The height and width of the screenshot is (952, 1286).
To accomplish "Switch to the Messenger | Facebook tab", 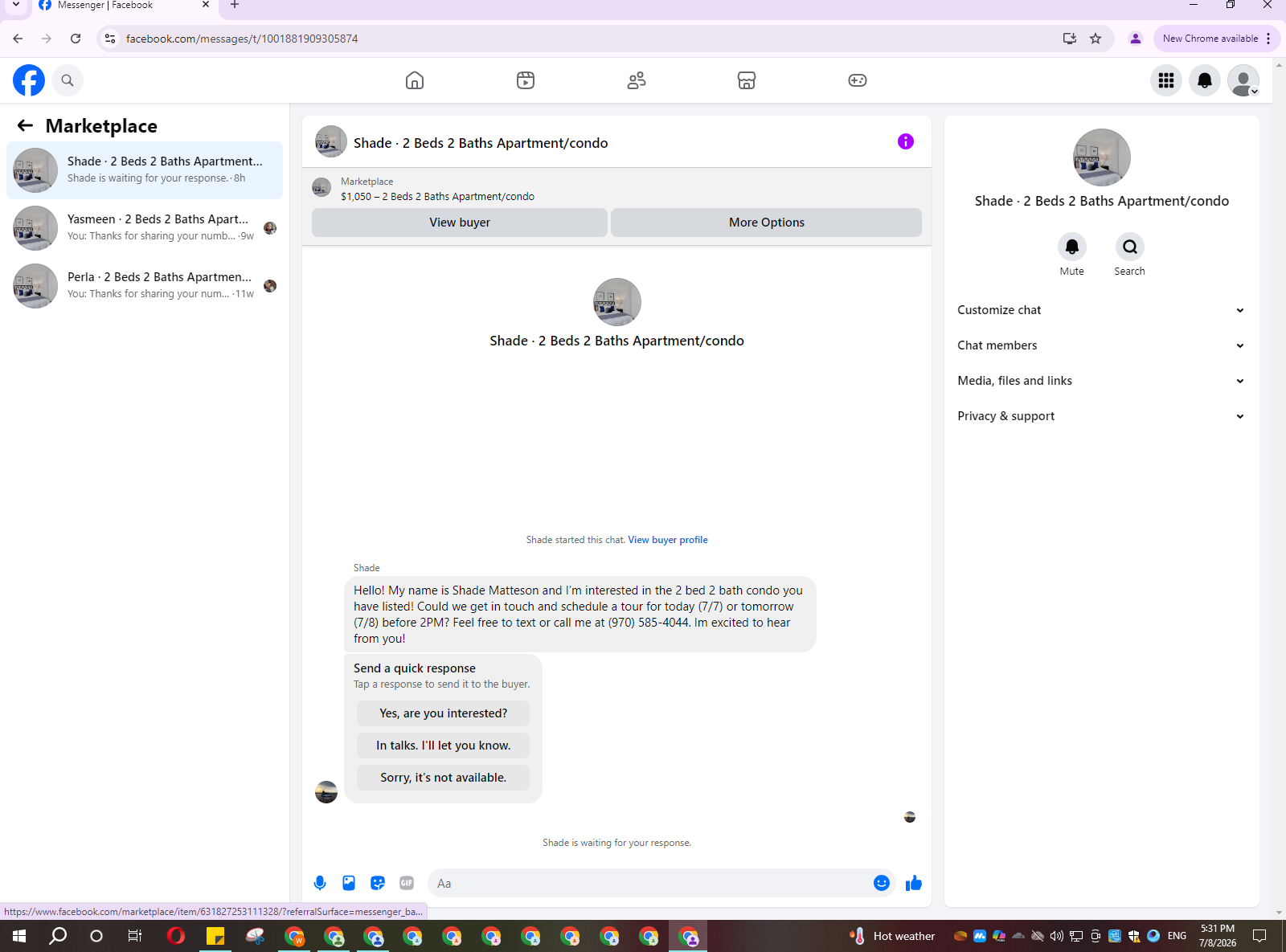I will click(x=124, y=6).
